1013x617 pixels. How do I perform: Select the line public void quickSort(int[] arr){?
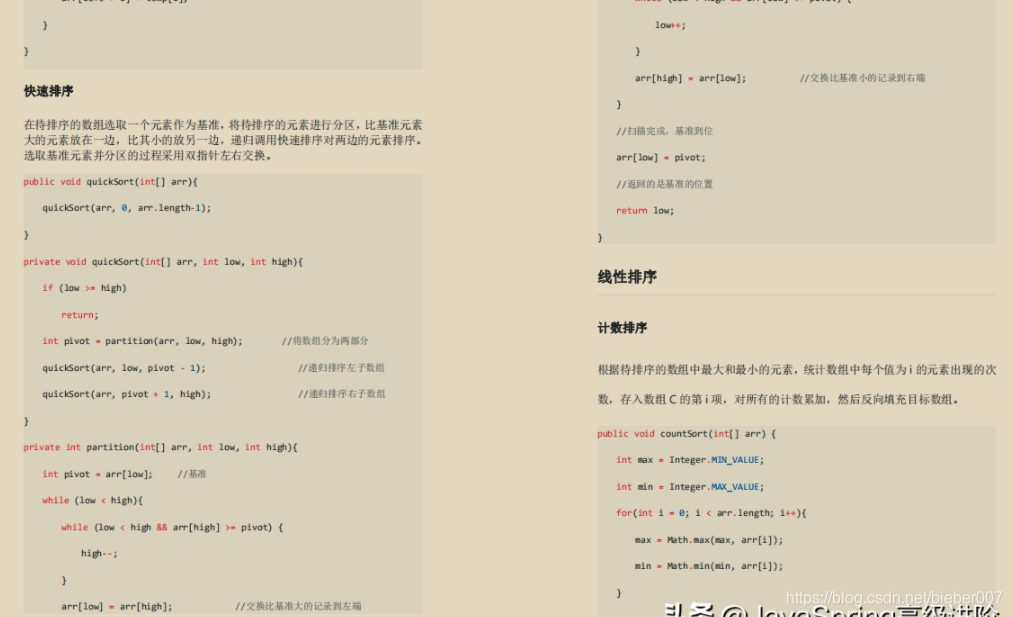[x=110, y=182]
